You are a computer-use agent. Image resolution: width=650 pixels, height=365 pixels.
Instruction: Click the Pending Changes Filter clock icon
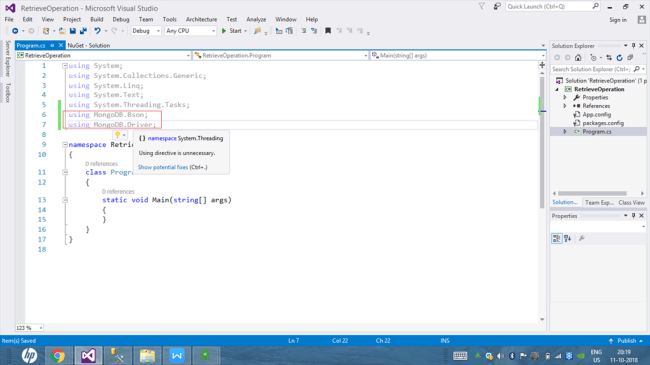(593, 58)
